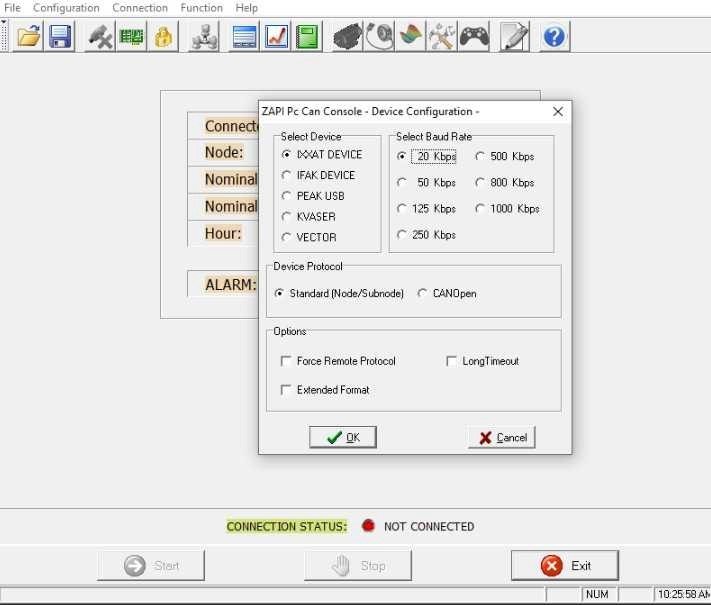Image resolution: width=711 pixels, height=605 pixels.
Task: Open the blue window list icon
Action: tap(244, 36)
